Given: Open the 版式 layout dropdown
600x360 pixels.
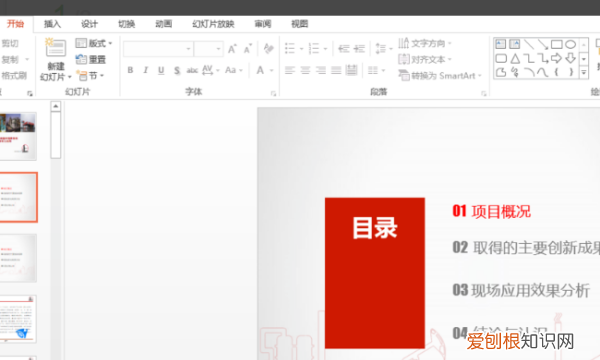Looking at the screenshot, I should click(x=94, y=43).
